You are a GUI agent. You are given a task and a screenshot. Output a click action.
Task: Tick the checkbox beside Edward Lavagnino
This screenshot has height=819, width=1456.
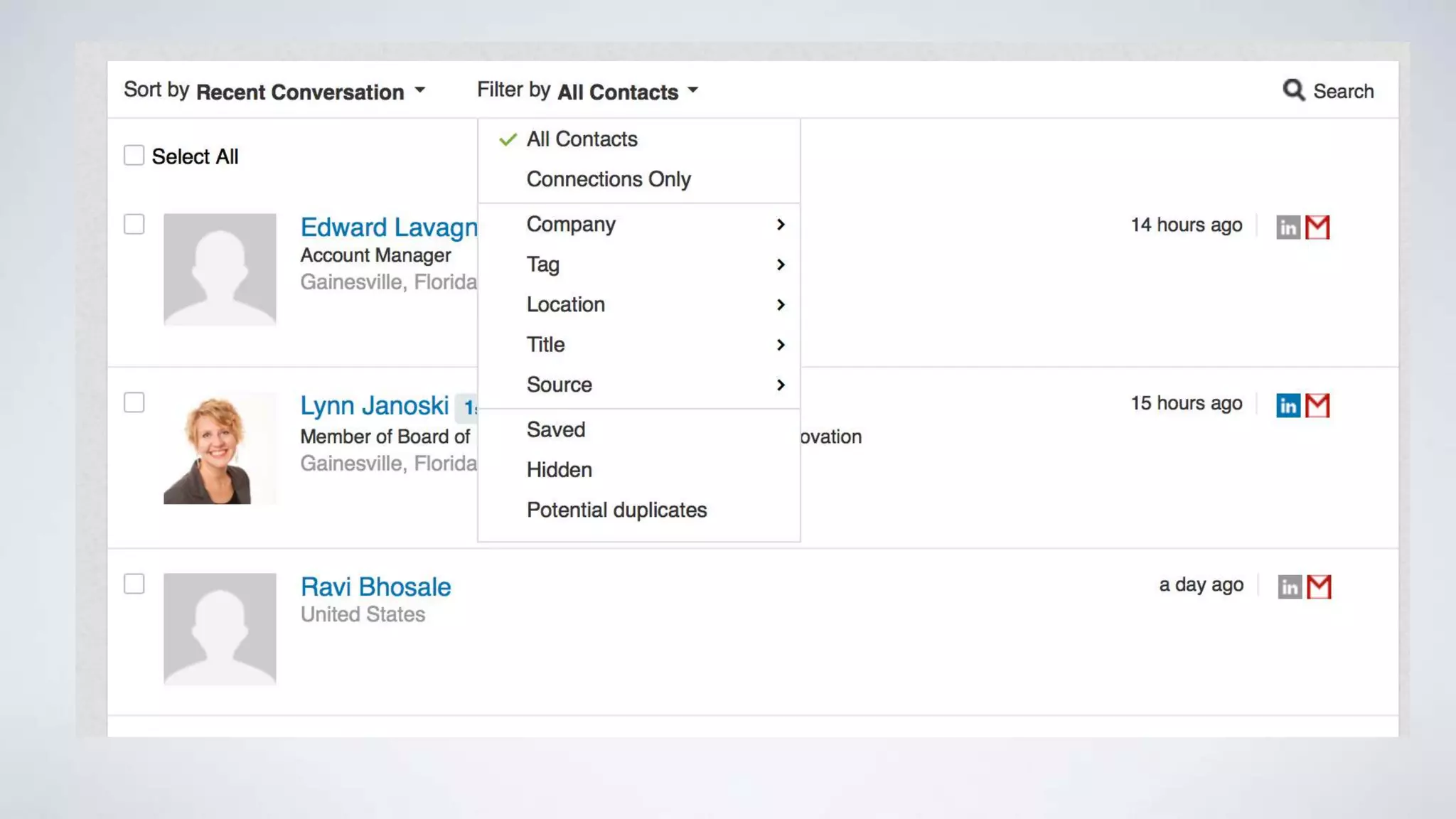point(134,224)
